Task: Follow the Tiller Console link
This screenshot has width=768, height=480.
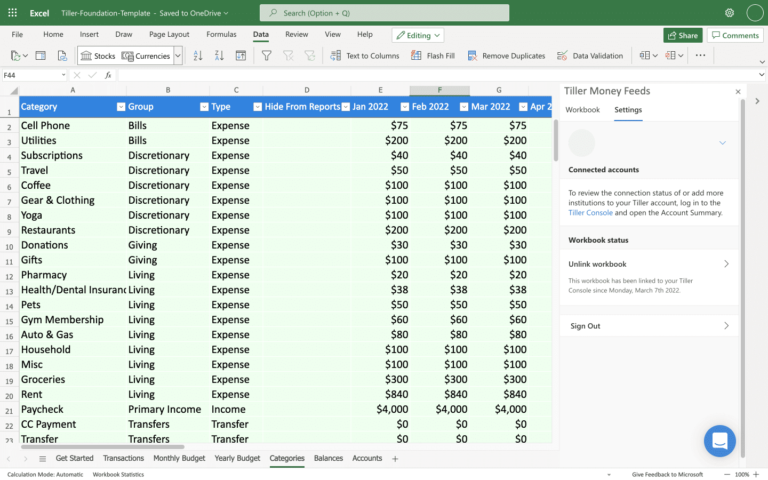Action: click(589, 213)
